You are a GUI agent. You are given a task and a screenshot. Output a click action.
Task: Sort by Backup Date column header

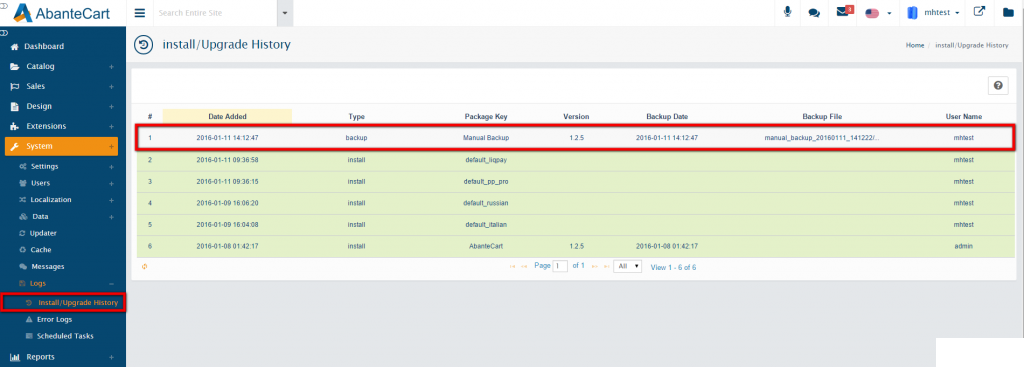point(667,116)
